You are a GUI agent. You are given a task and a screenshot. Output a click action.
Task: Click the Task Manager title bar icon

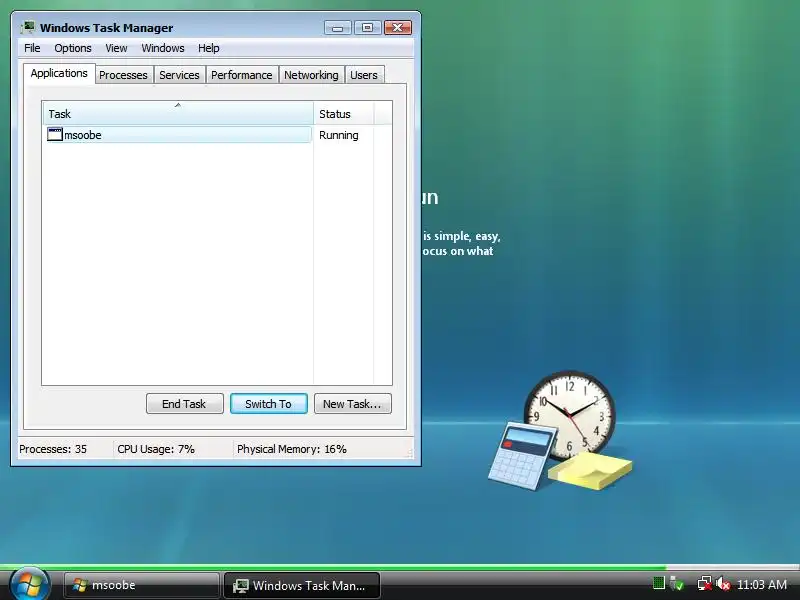tap(29, 27)
